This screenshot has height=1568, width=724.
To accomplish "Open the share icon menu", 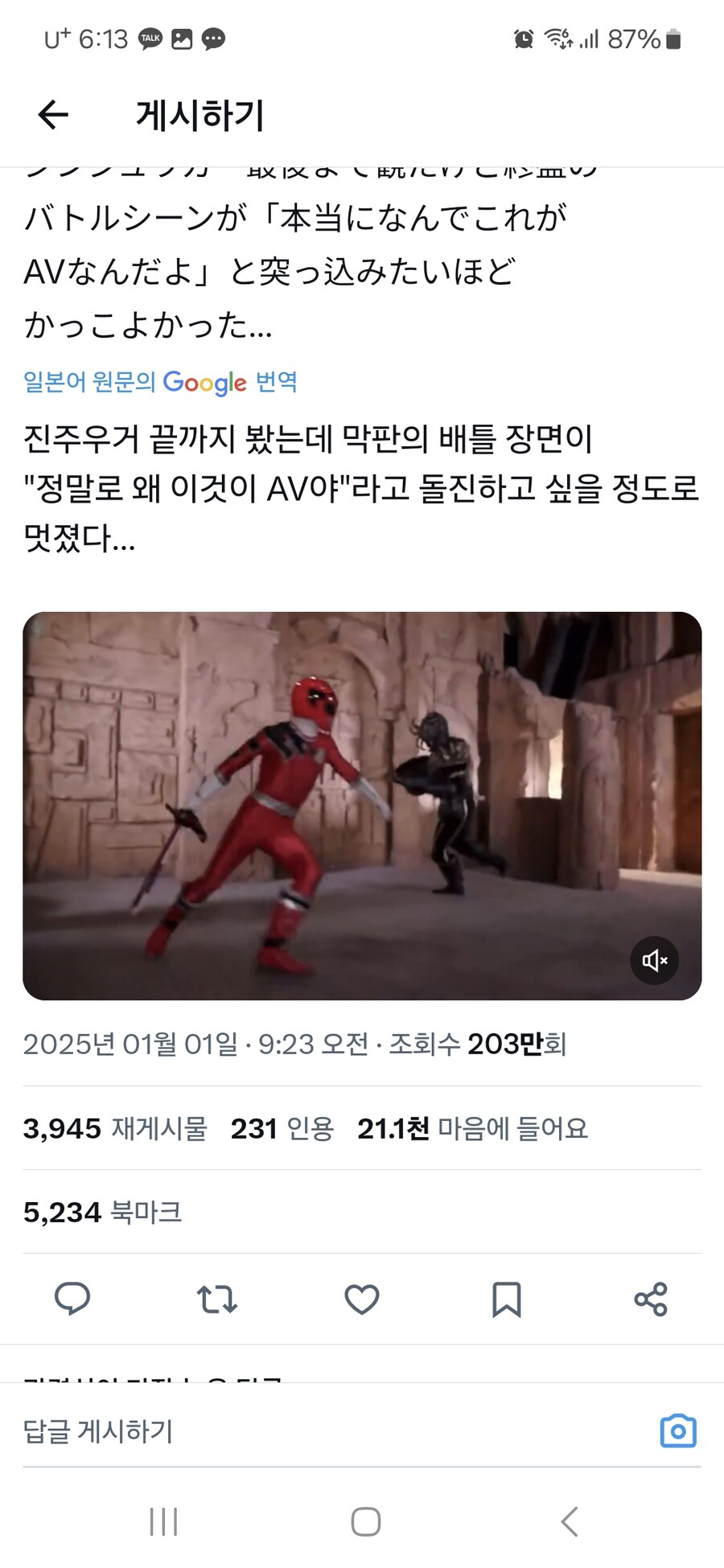I will (651, 1299).
